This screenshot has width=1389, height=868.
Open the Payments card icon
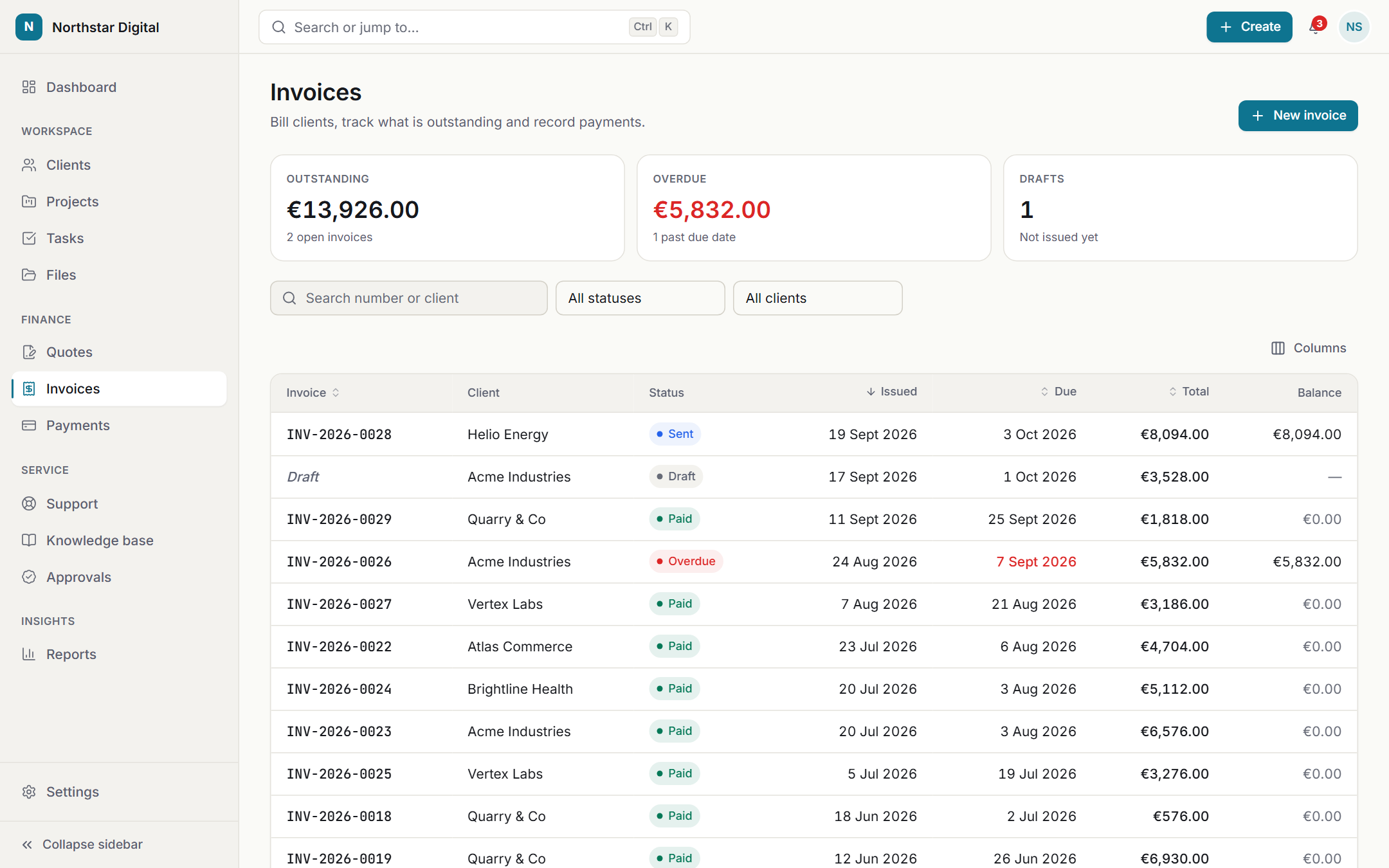tap(29, 425)
